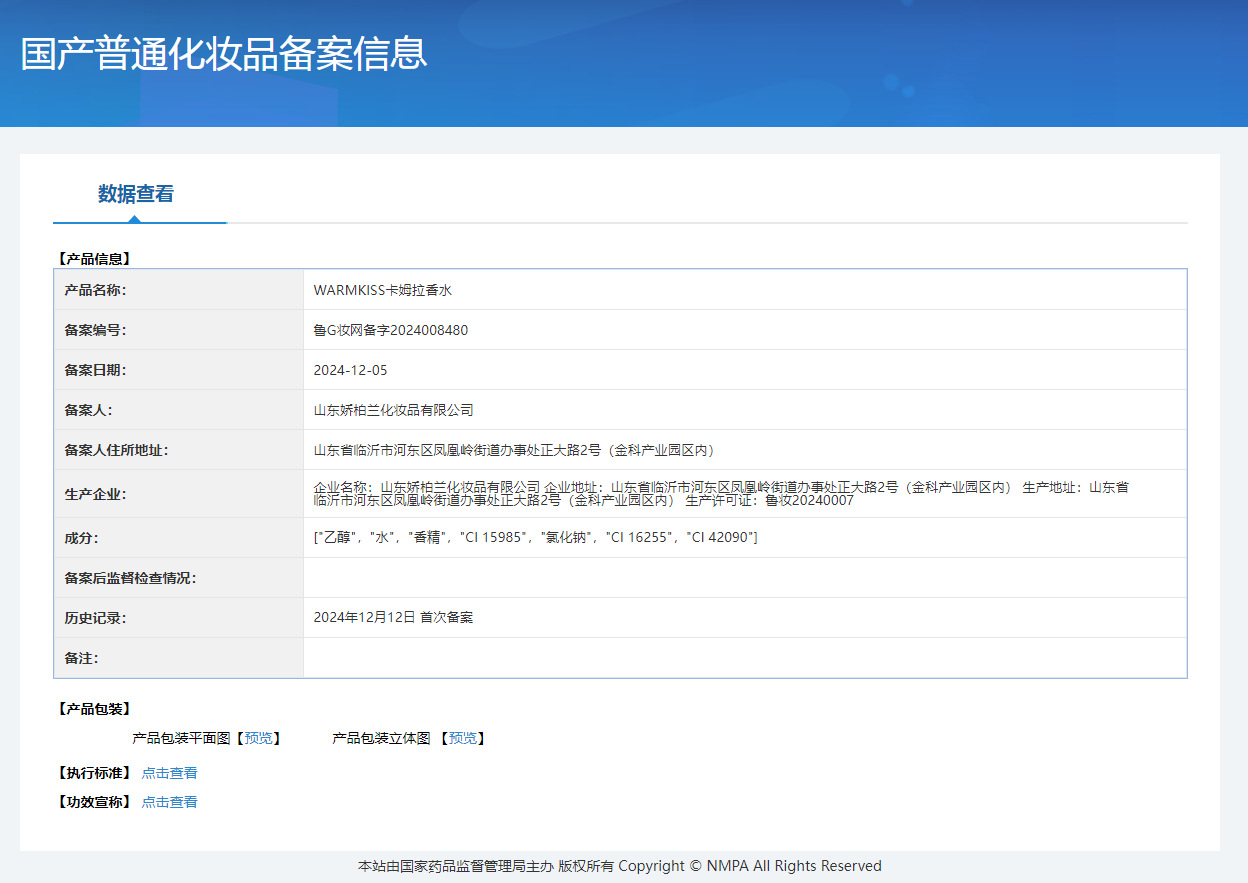Click the 【执行标准】 label
Screen dimensions: 1248x883
pos(95,773)
